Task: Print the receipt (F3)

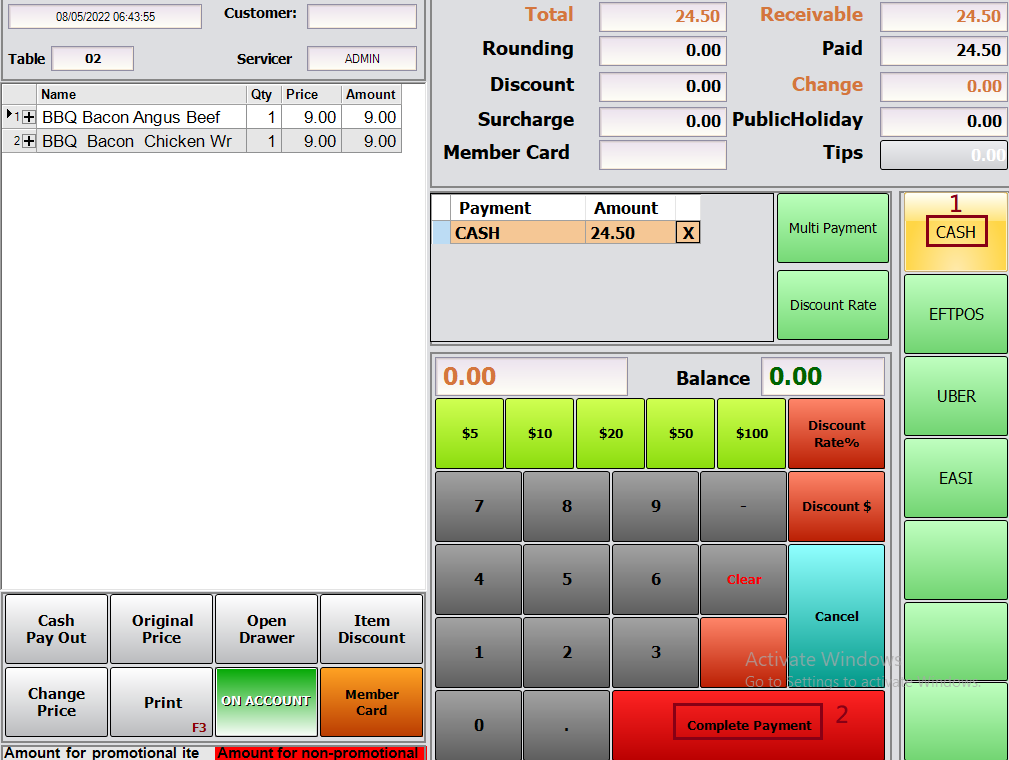Action: tap(162, 702)
